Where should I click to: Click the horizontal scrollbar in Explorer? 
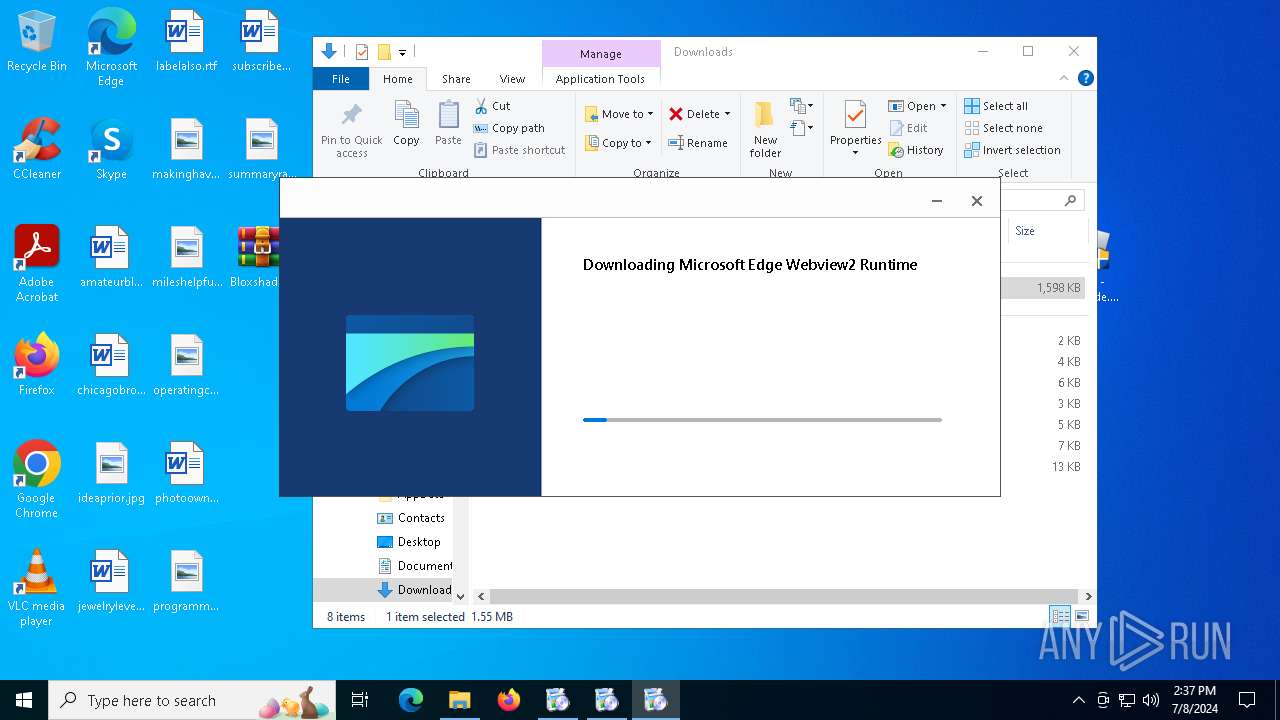pyautogui.click(x=783, y=596)
